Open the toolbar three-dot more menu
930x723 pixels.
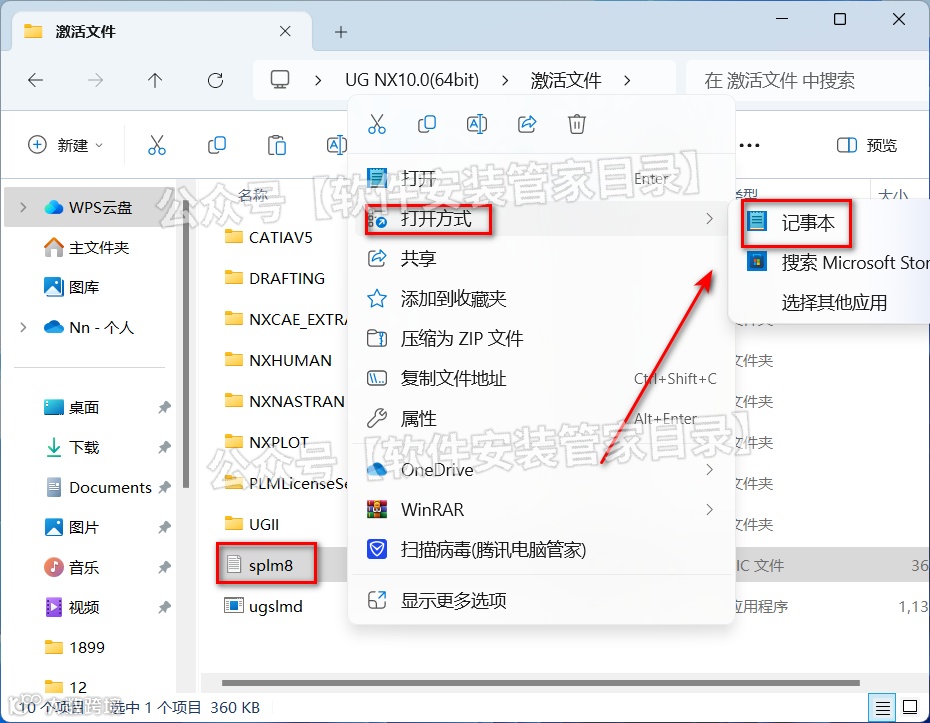point(749,145)
